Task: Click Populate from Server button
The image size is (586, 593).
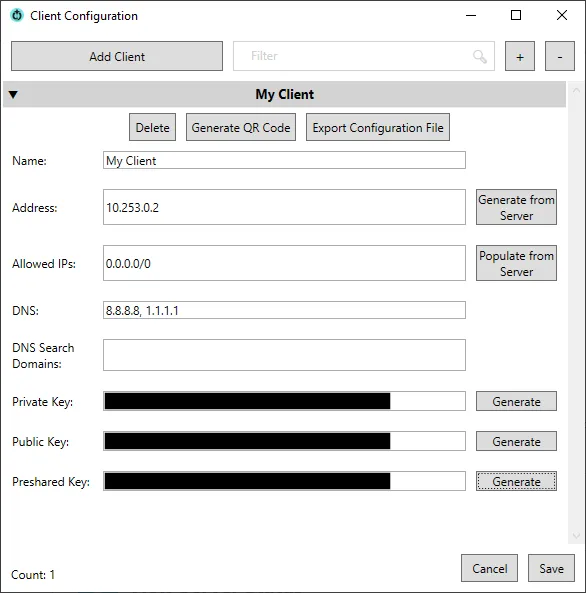Action: 516,263
